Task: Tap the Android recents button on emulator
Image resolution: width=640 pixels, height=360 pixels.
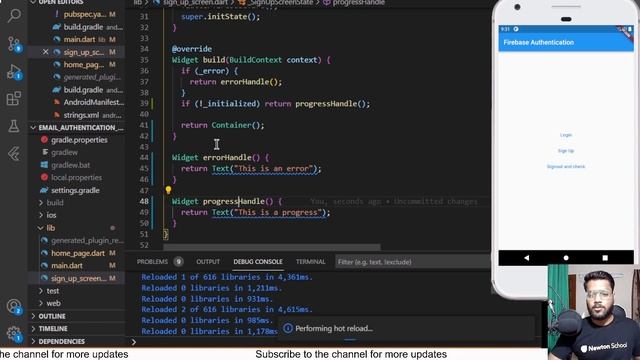Action: pos(605,258)
